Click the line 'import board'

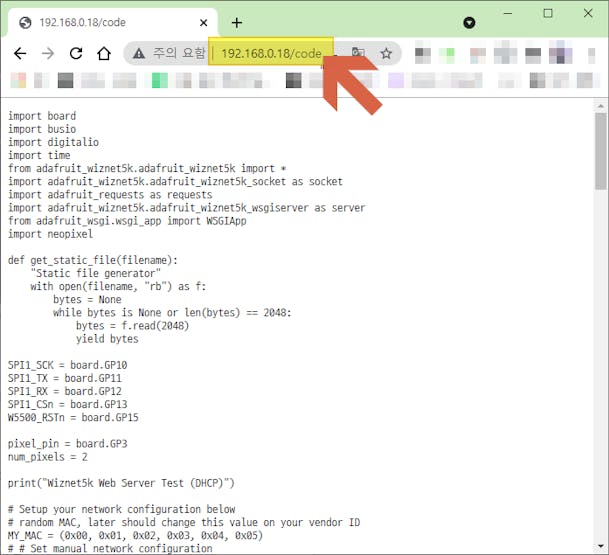42,116
